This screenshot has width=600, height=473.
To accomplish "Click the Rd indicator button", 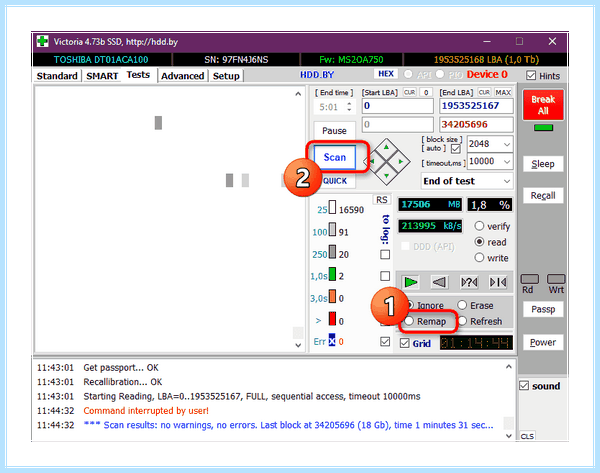I will pyautogui.click(x=530, y=279).
